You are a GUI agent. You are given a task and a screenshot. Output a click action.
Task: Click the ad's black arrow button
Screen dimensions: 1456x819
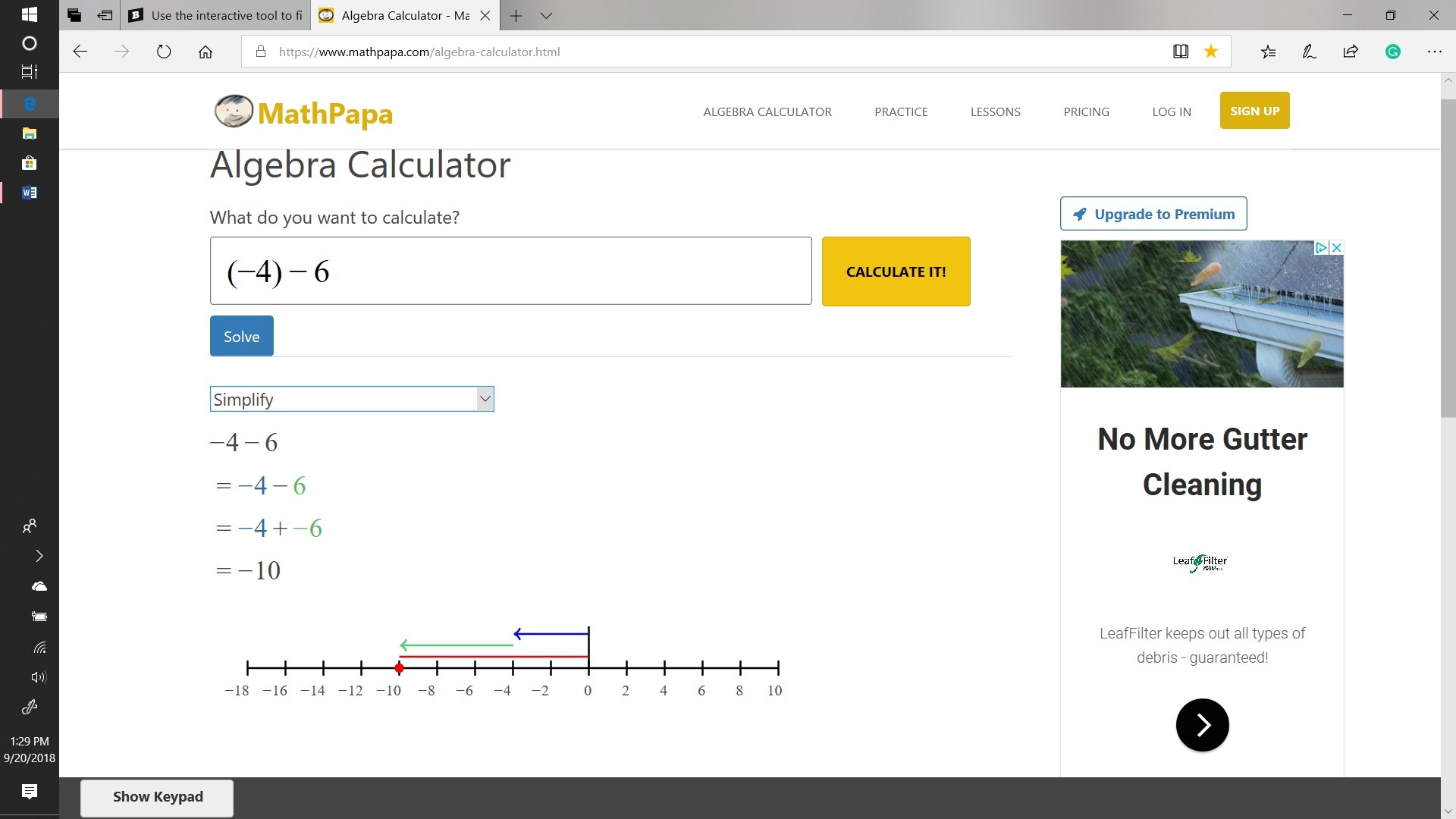1202,725
